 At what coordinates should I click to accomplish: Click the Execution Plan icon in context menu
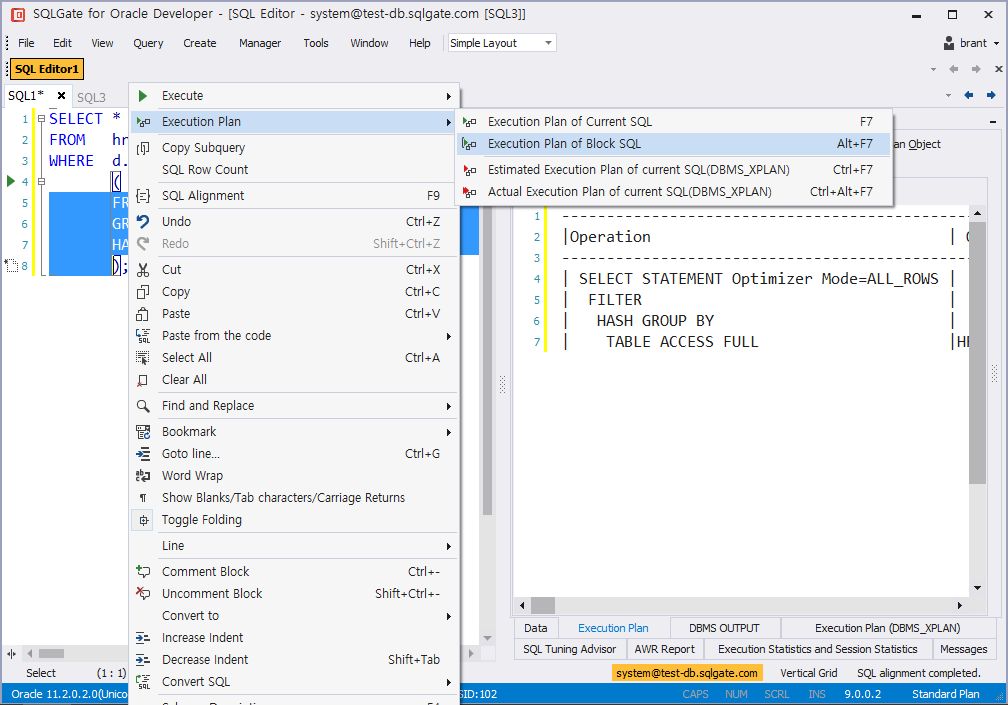coord(143,122)
